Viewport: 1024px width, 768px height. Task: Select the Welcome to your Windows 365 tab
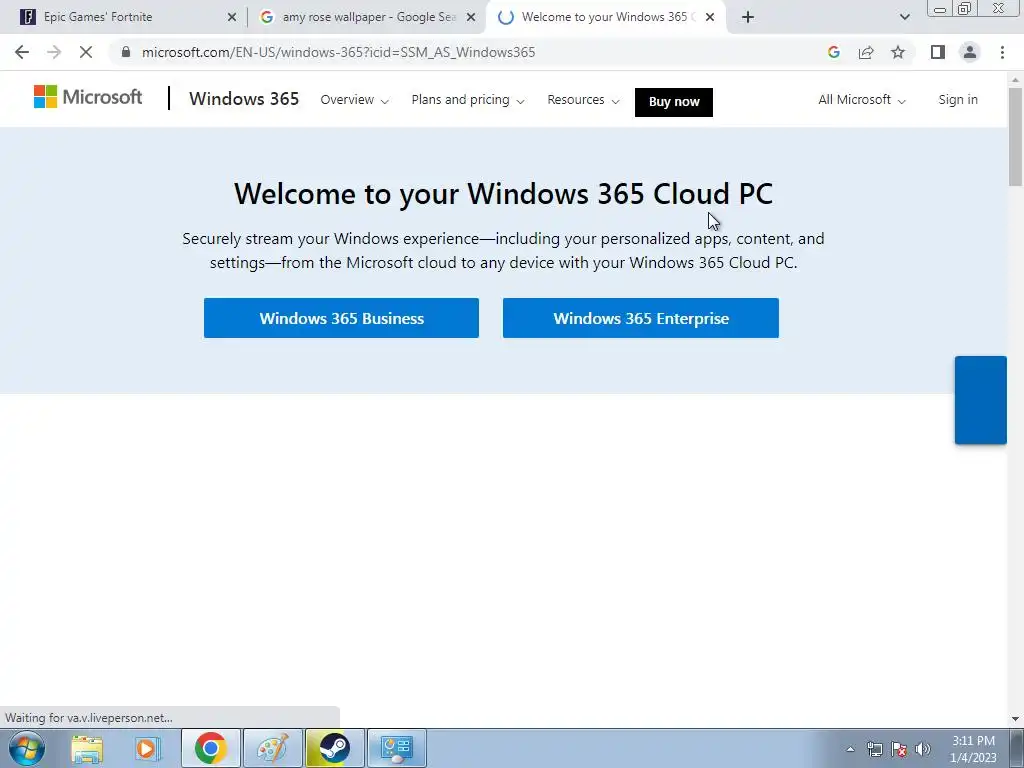pyautogui.click(x=607, y=17)
